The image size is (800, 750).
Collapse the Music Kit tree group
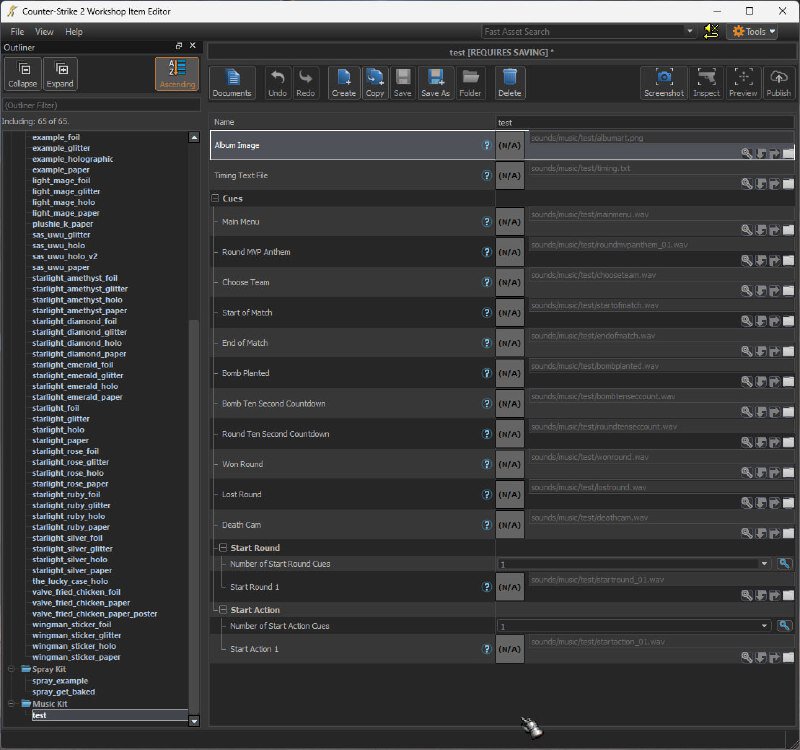pyautogui.click(x=12, y=704)
